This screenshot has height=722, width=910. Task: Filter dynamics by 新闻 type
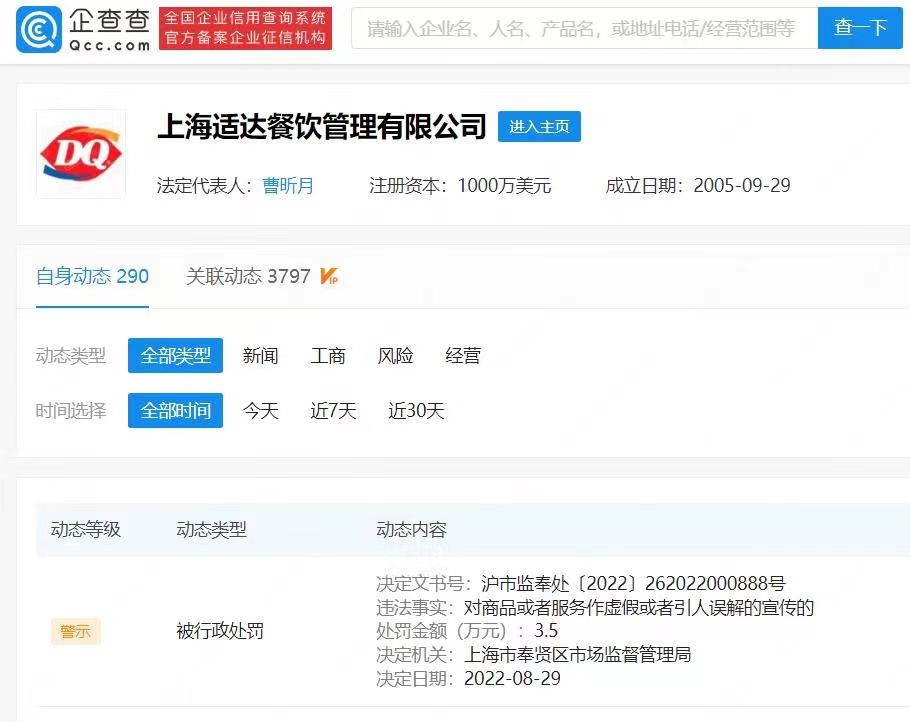(x=260, y=356)
